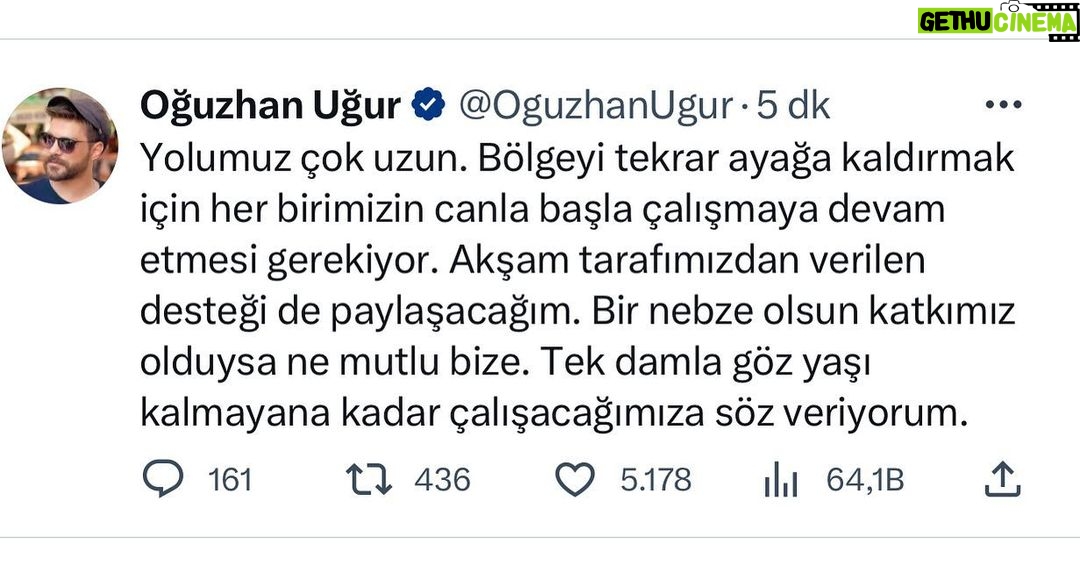
Task: Select the 436 retweets count
Action: click(442, 480)
